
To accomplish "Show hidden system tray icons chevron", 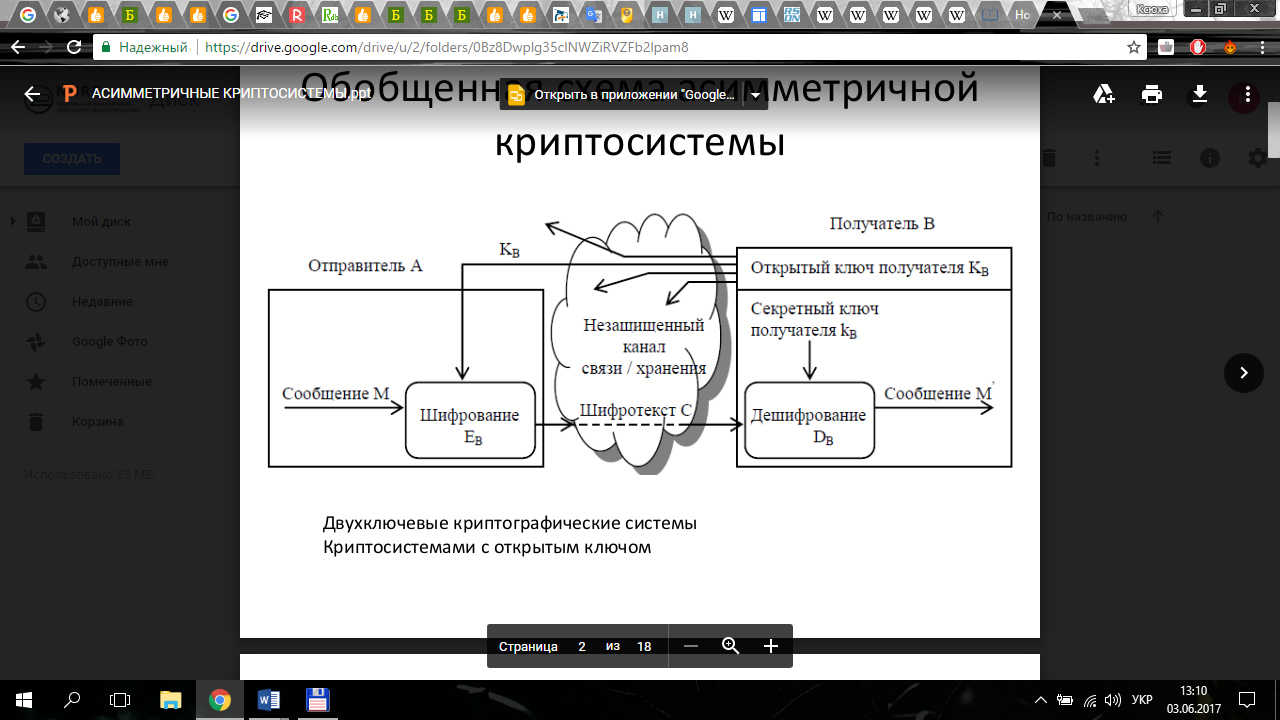I will tap(1041, 700).
